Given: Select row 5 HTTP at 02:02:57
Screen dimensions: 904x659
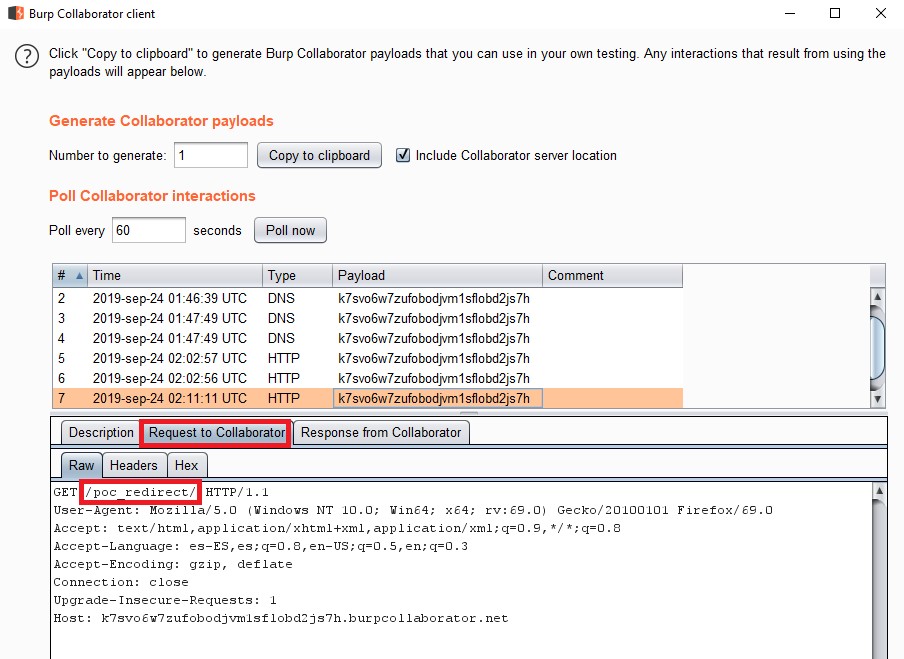Looking at the screenshot, I should pyautogui.click(x=368, y=358).
